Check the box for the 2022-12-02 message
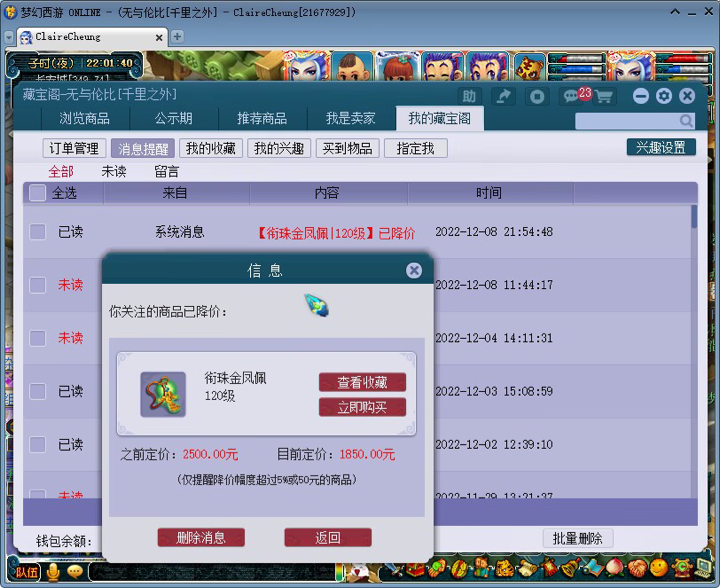 tap(37, 444)
